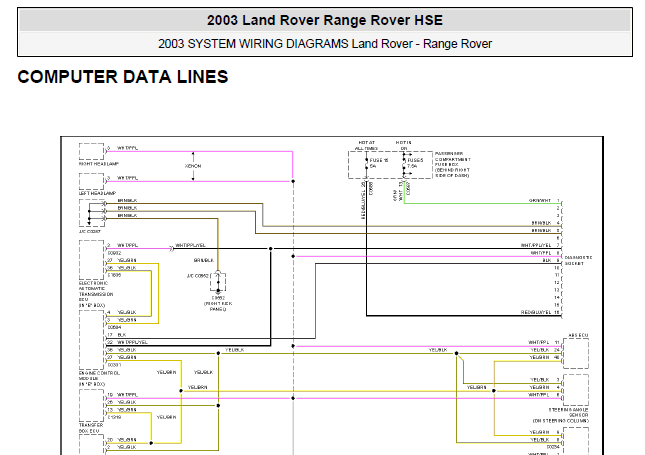The width and height of the screenshot is (645, 455).
Task: Click the steering angle sensor dashed box
Action: [x=576, y=390]
